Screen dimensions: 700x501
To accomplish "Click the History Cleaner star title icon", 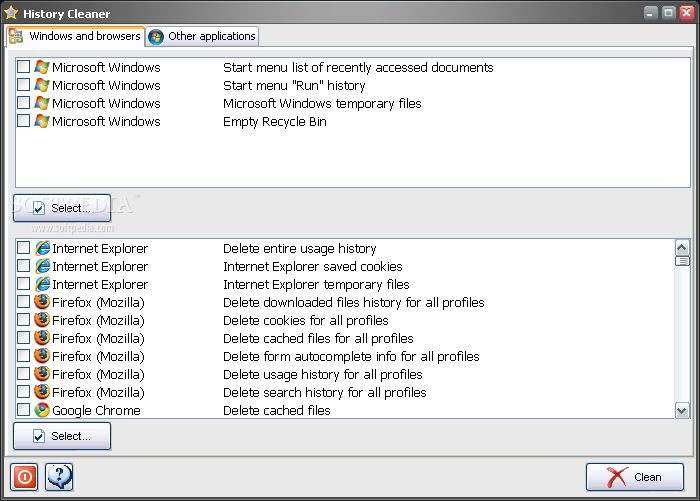I will 11,13.
